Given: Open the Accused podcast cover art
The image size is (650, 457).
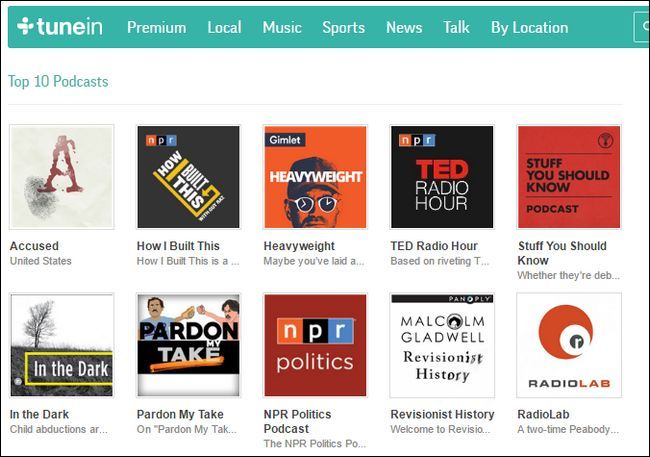Looking at the screenshot, I should point(62,177).
